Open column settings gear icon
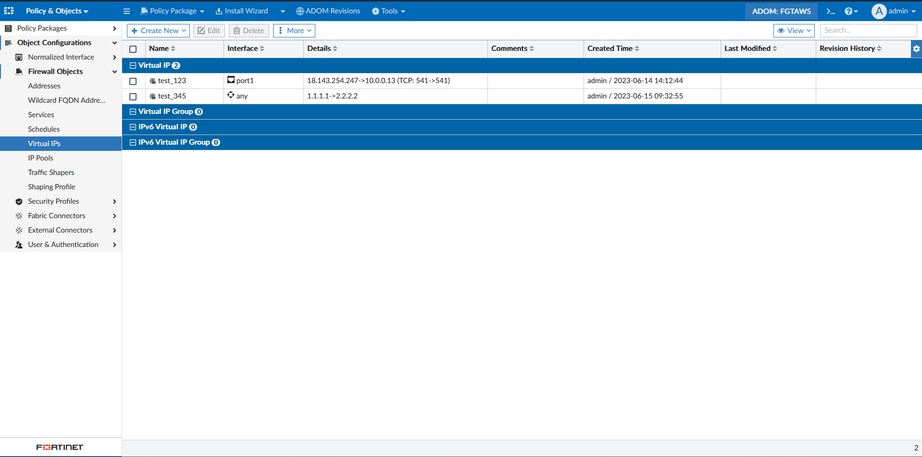Image resolution: width=922 pixels, height=457 pixels. [916, 49]
